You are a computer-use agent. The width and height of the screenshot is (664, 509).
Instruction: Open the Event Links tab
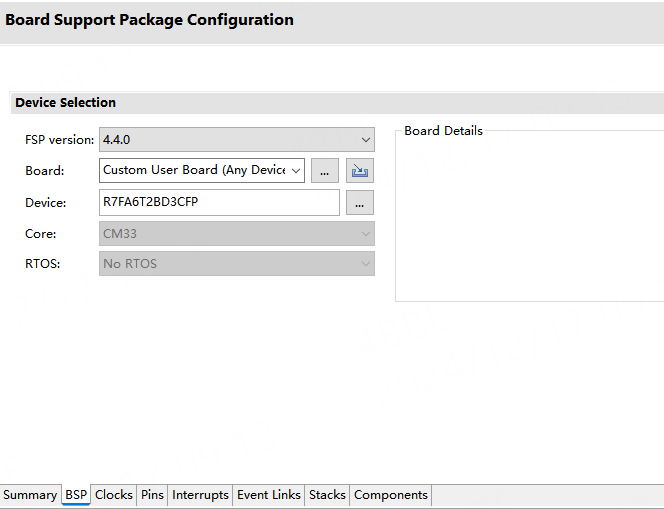pos(268,495)
